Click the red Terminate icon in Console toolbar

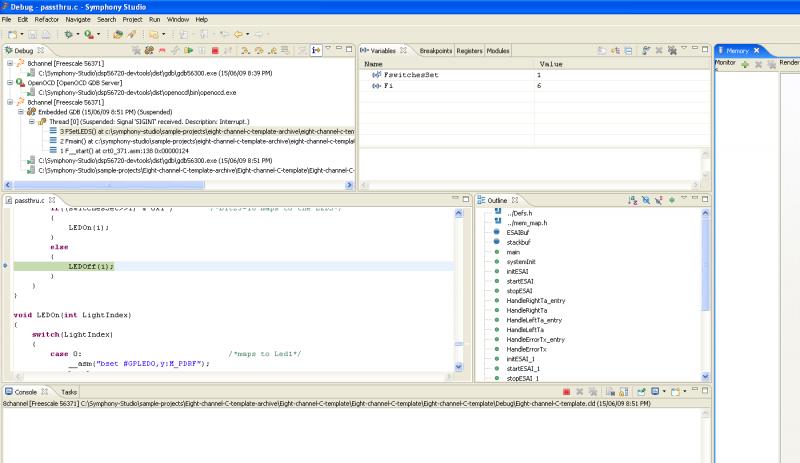[566, 392]
